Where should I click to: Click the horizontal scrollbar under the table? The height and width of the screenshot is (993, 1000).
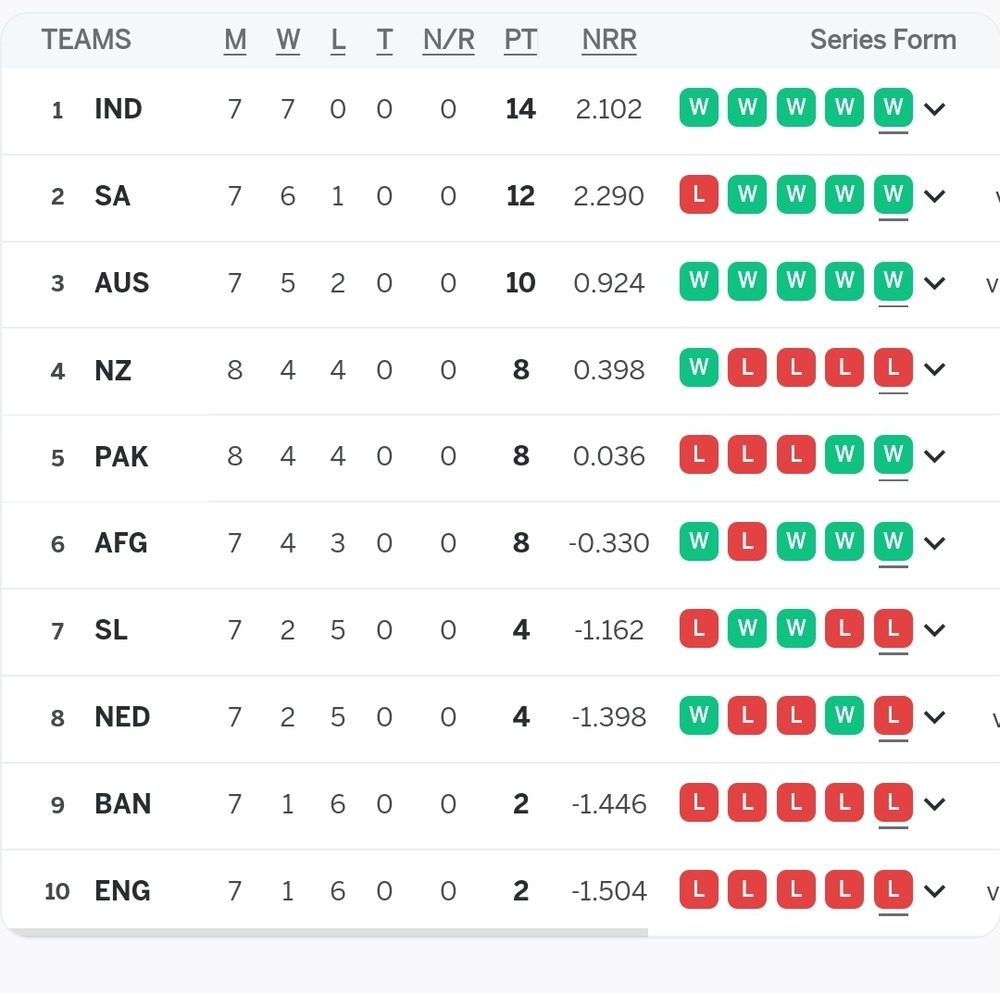(325, 933)
